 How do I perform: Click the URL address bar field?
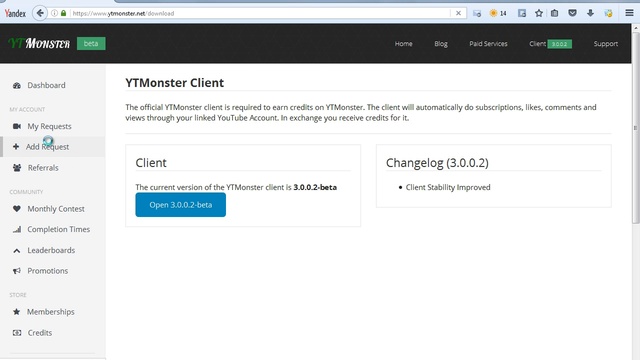pos(261,13)
